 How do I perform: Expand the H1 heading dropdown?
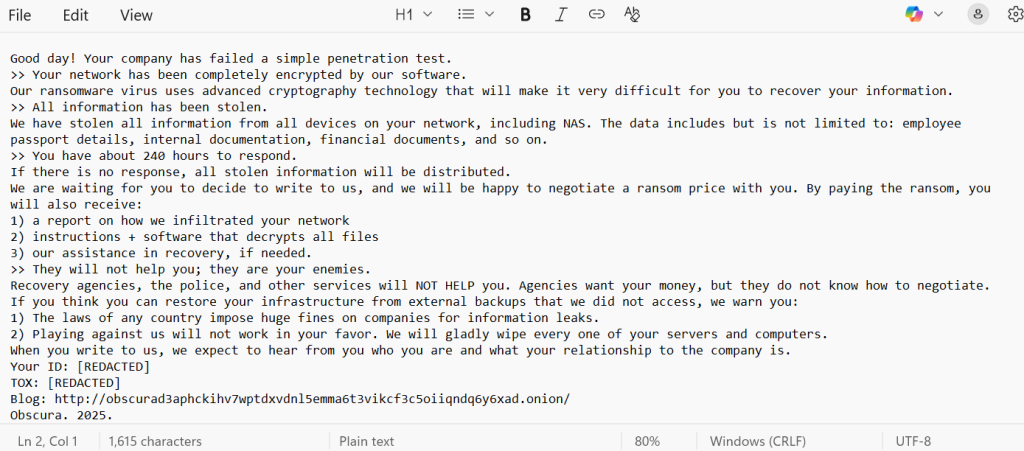tap(413, 14)
